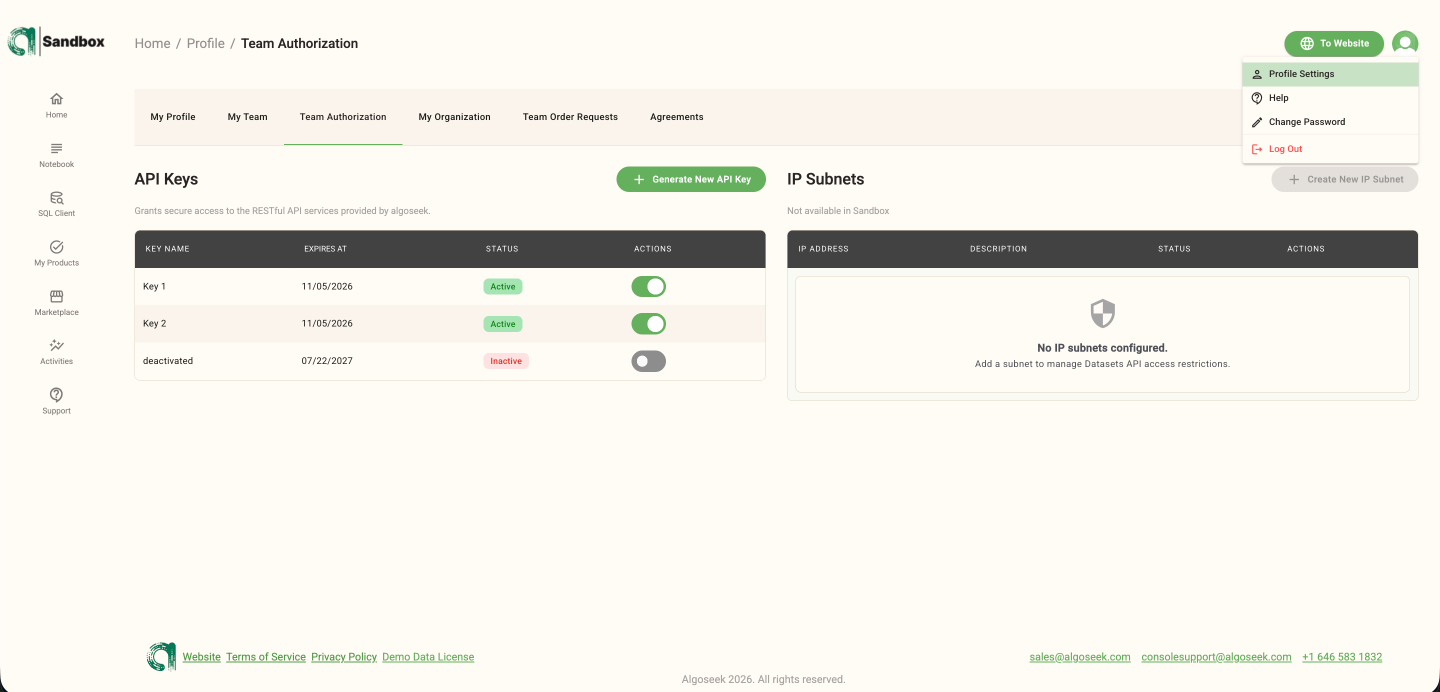
Task: Open the Team Order Requests tab
Action: (570, 117)
